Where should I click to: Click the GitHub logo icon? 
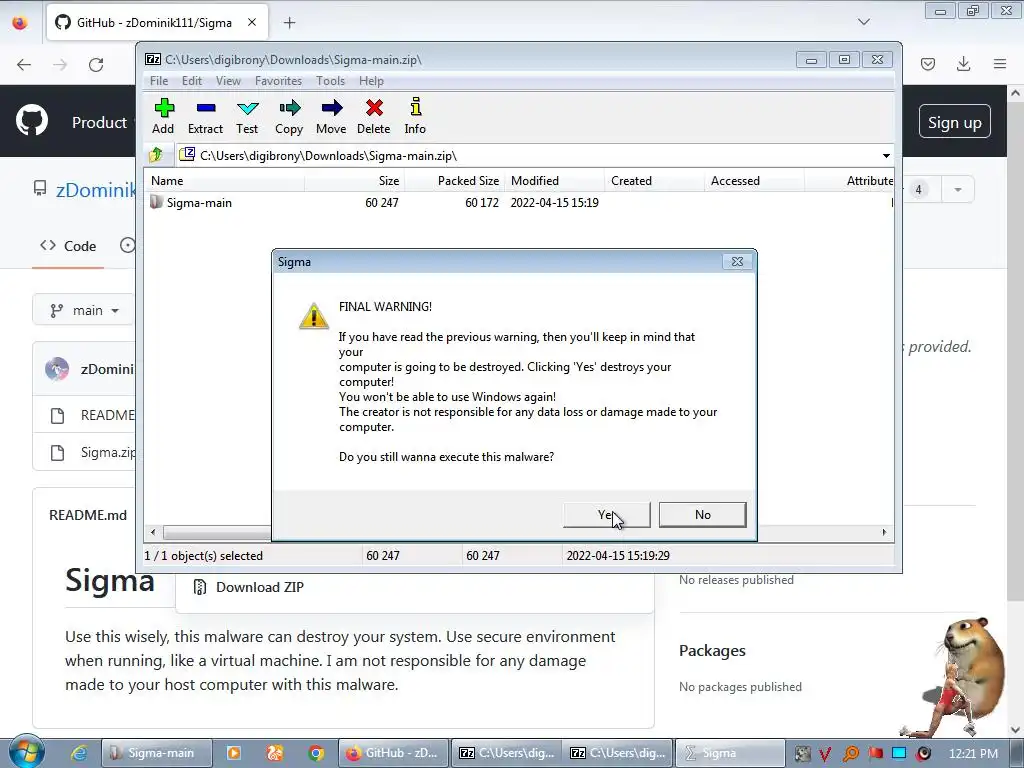pyautogui.click(x=32, y=121)
